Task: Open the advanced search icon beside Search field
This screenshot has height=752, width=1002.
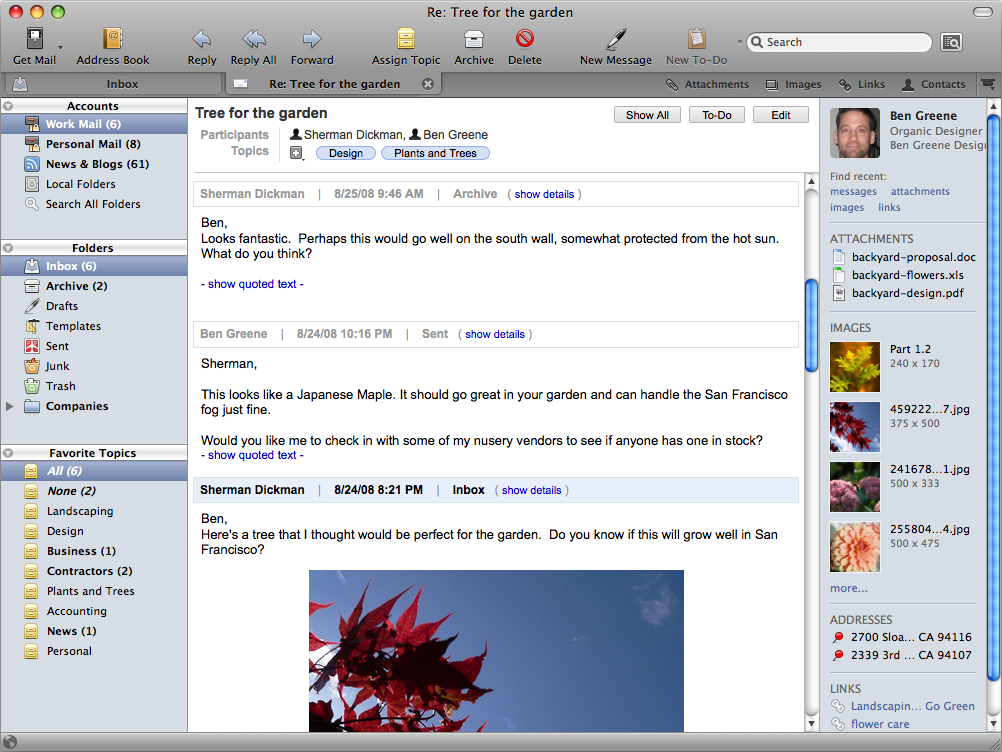Action: coord(952,42)
